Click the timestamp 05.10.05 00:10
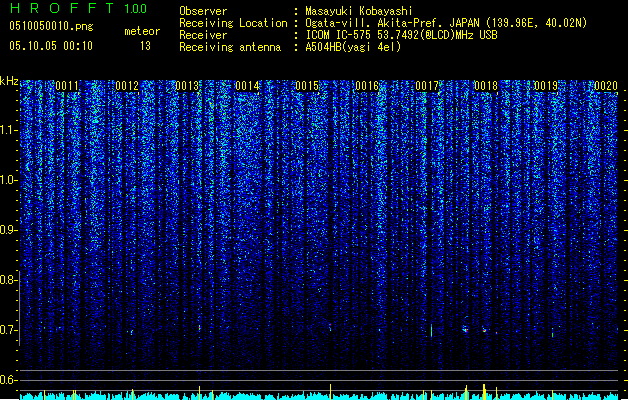 point(51,46)
